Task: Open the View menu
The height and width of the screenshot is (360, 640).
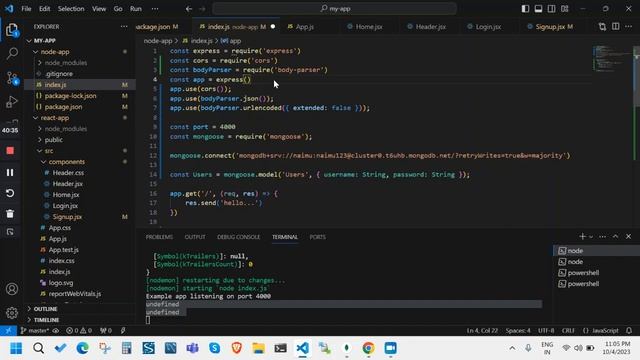Action: point(99,9)
